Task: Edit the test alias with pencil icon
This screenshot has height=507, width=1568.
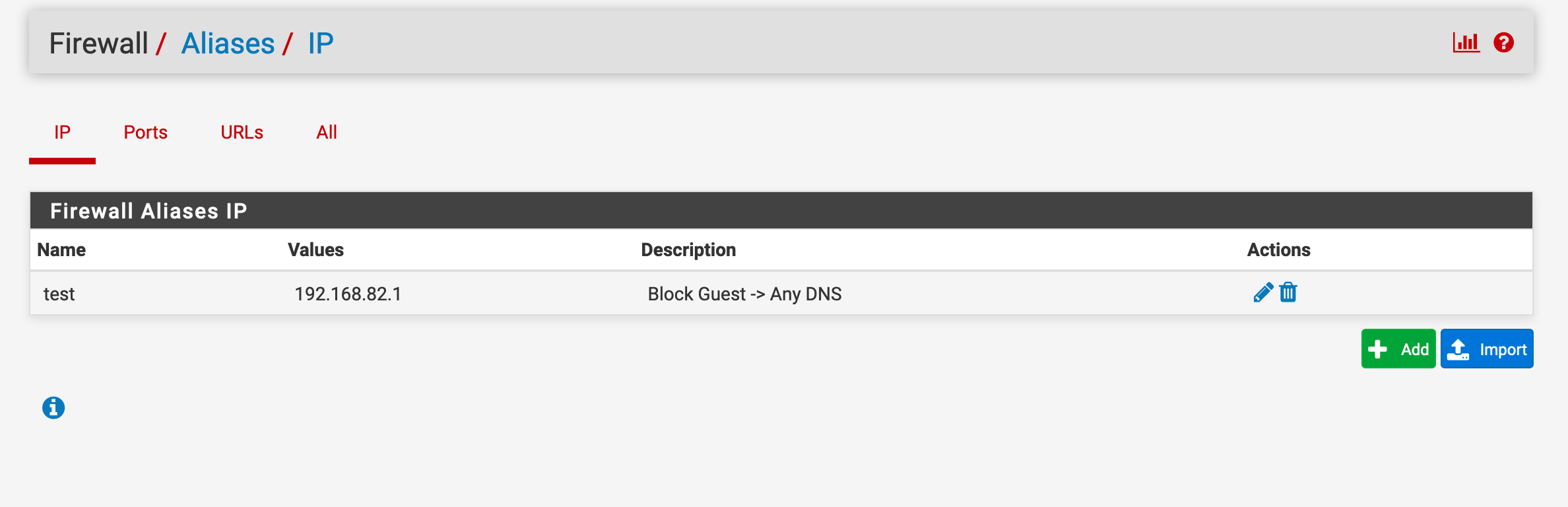Action: tap(1263, 292)
